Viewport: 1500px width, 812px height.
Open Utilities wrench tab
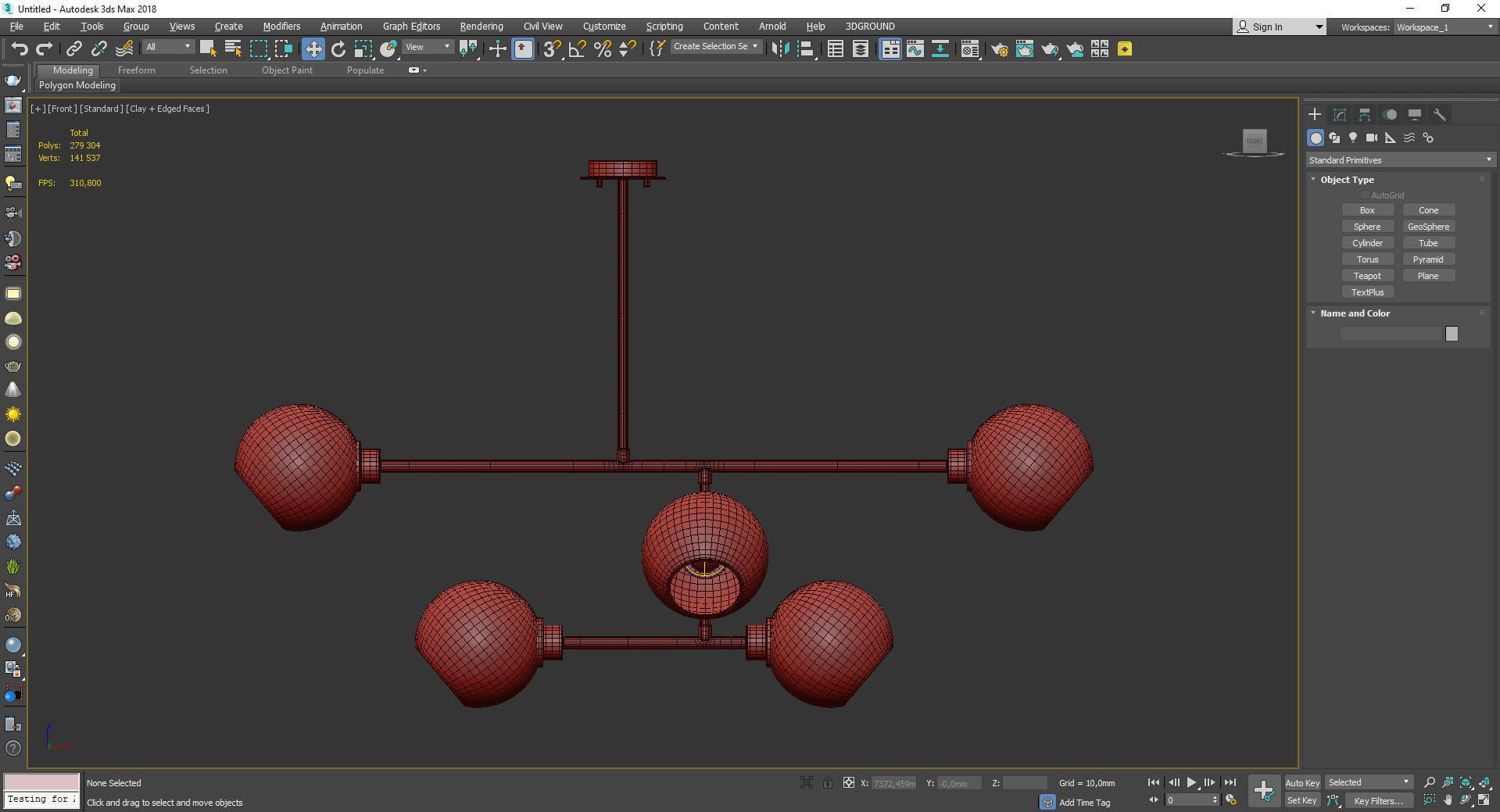click(1440, 115)
